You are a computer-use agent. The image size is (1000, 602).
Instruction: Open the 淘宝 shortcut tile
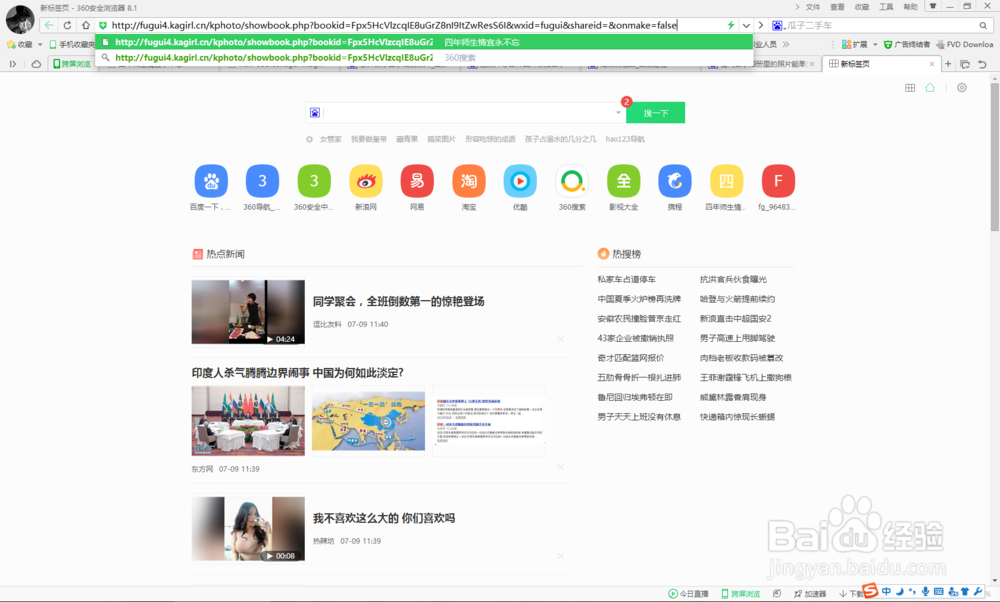[469, 187]
